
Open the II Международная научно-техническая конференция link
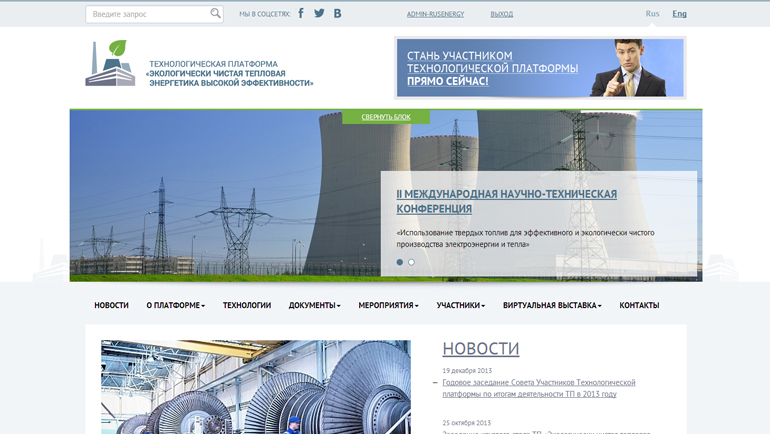point(506,201)
